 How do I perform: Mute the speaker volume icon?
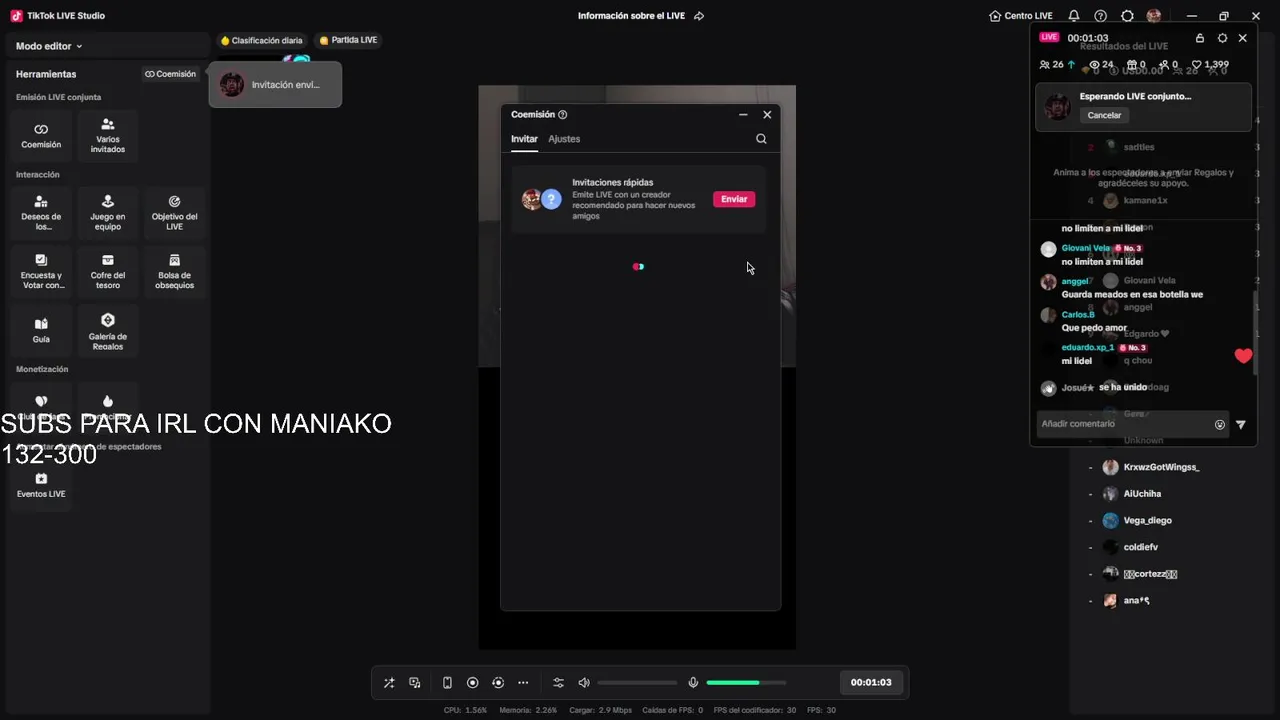[584, 683]
